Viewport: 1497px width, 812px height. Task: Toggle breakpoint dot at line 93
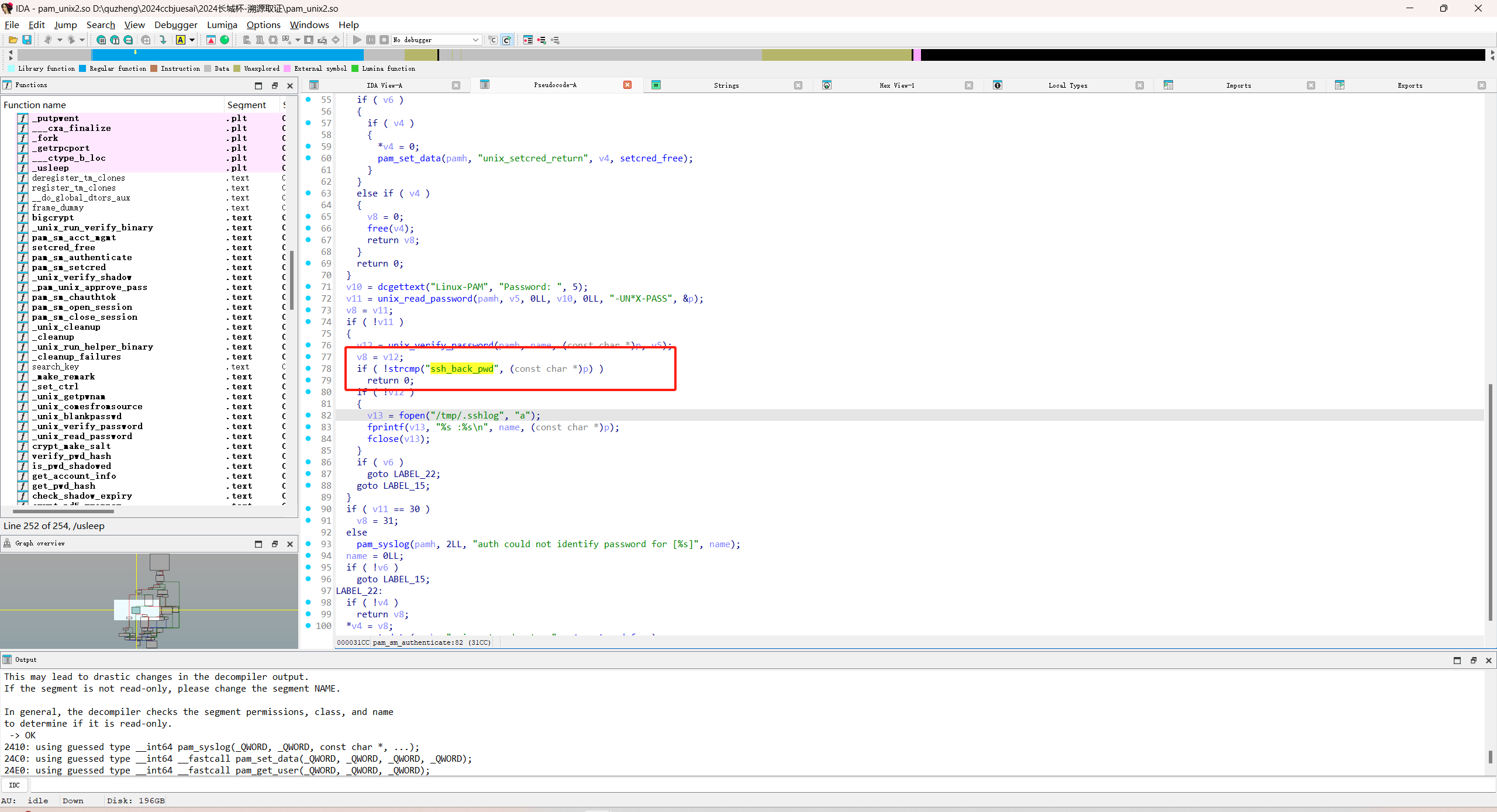pyautogui.click(x=309, y=544)
